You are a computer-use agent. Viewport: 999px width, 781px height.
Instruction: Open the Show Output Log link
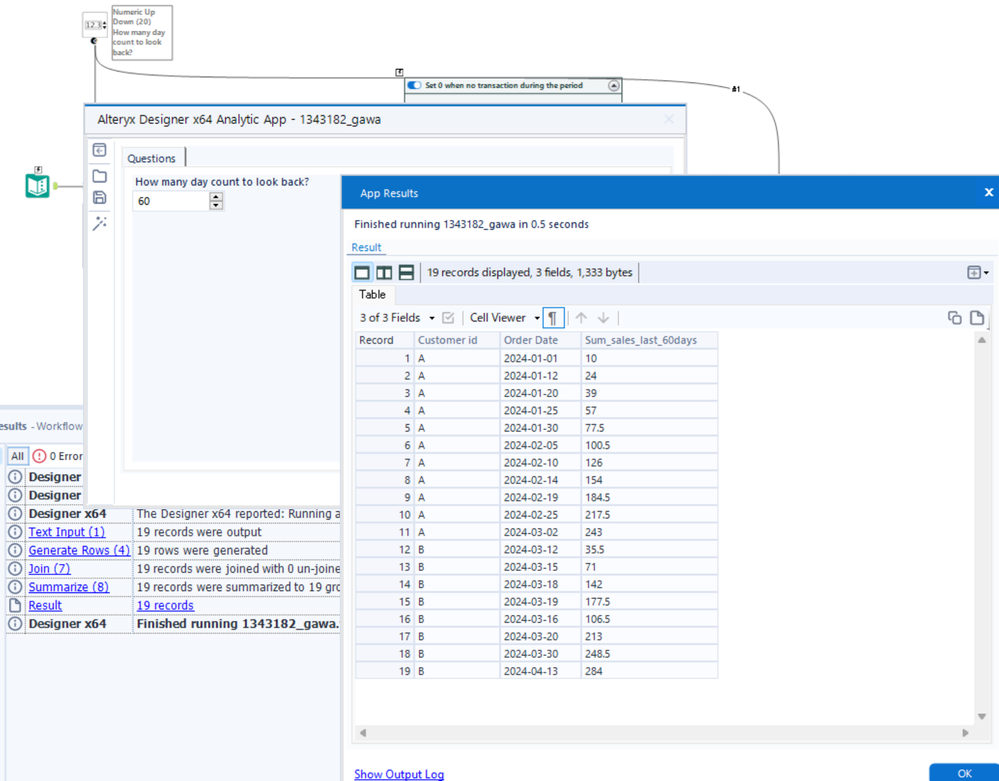point(399,774)
